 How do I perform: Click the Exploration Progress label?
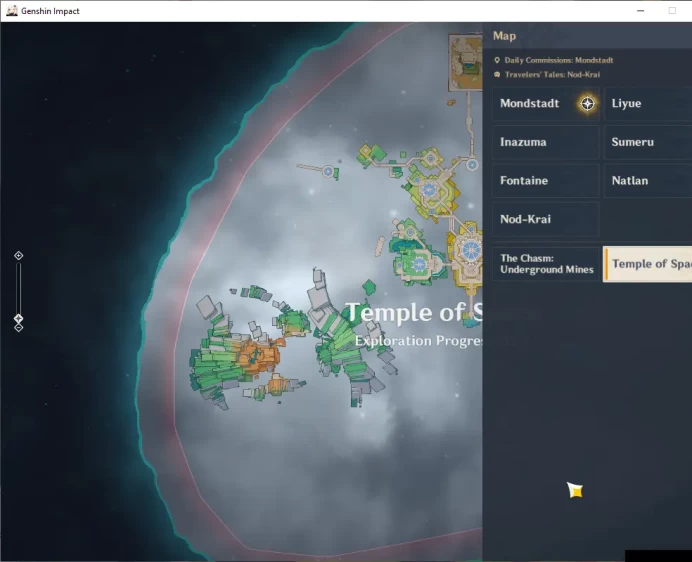point(418,341)
